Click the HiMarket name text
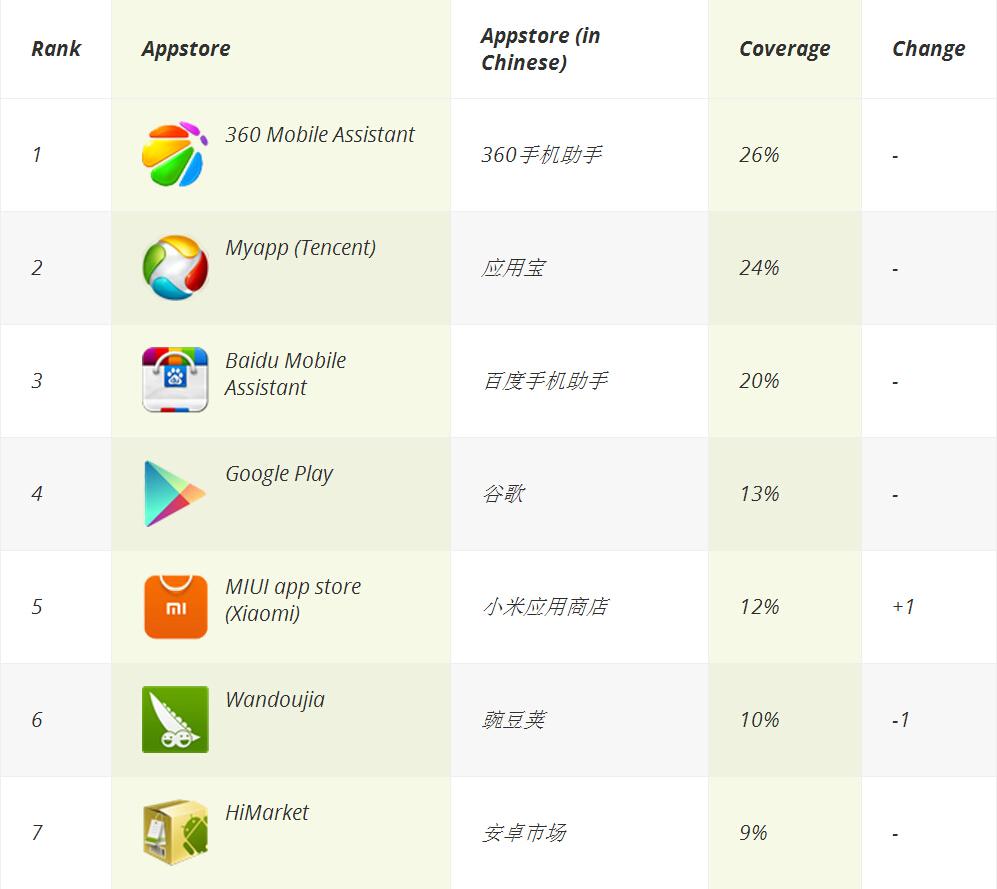The width and height of the screenshot is (997, 889). click(x=267, y=813)
